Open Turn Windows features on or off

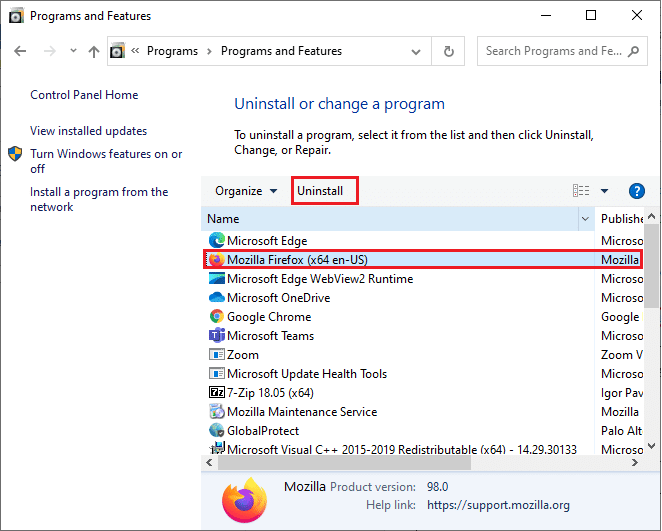click(106, 161)
